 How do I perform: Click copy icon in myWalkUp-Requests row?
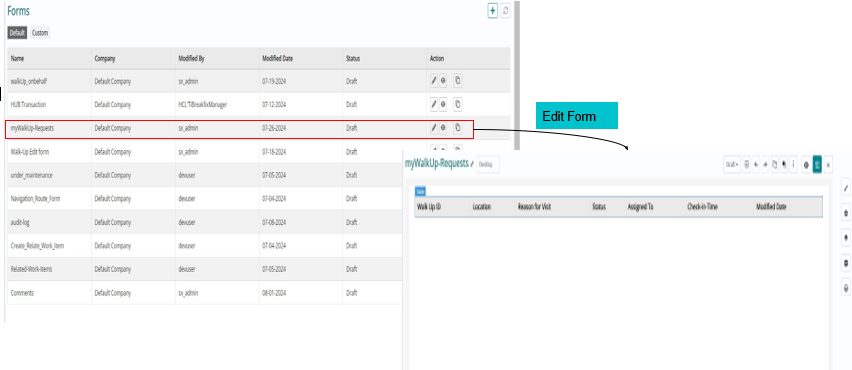(x=458, y=128)
